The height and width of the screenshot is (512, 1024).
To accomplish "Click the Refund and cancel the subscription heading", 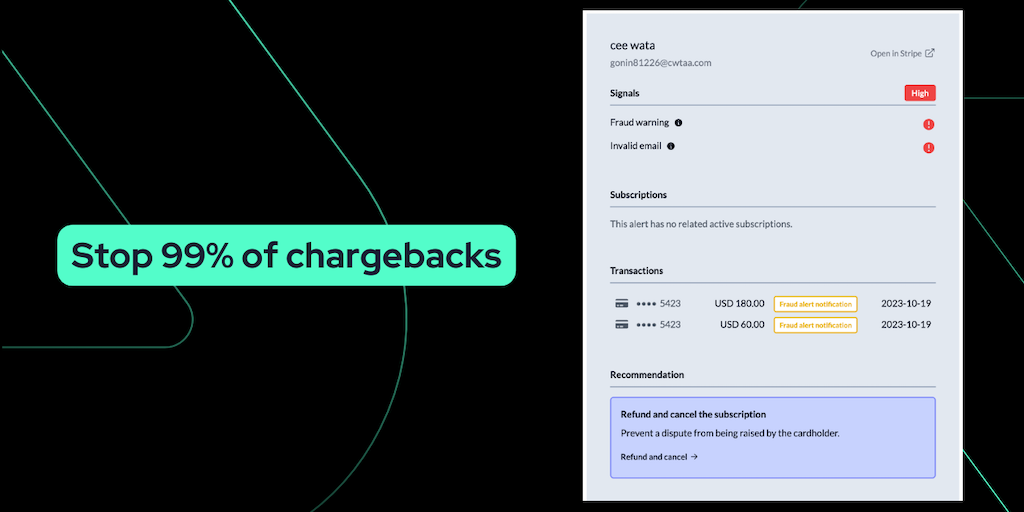I will [693, 414].
